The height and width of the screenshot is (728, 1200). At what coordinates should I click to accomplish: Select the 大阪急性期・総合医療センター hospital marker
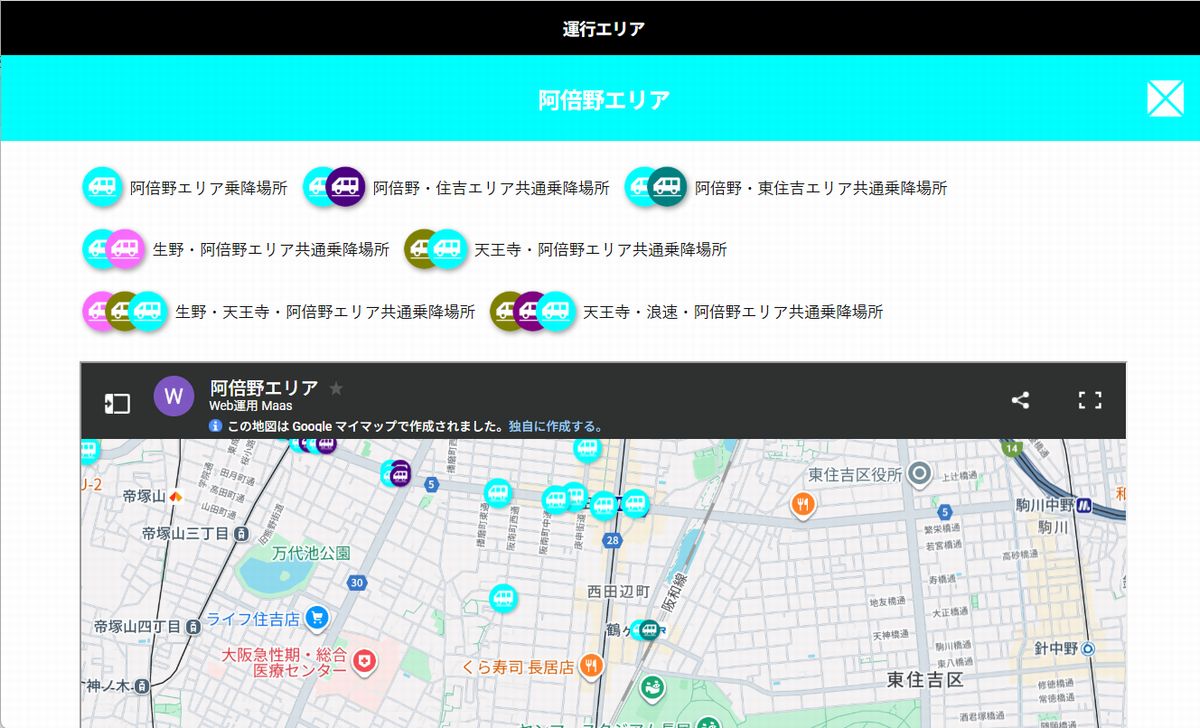click(x=366, y=660)
